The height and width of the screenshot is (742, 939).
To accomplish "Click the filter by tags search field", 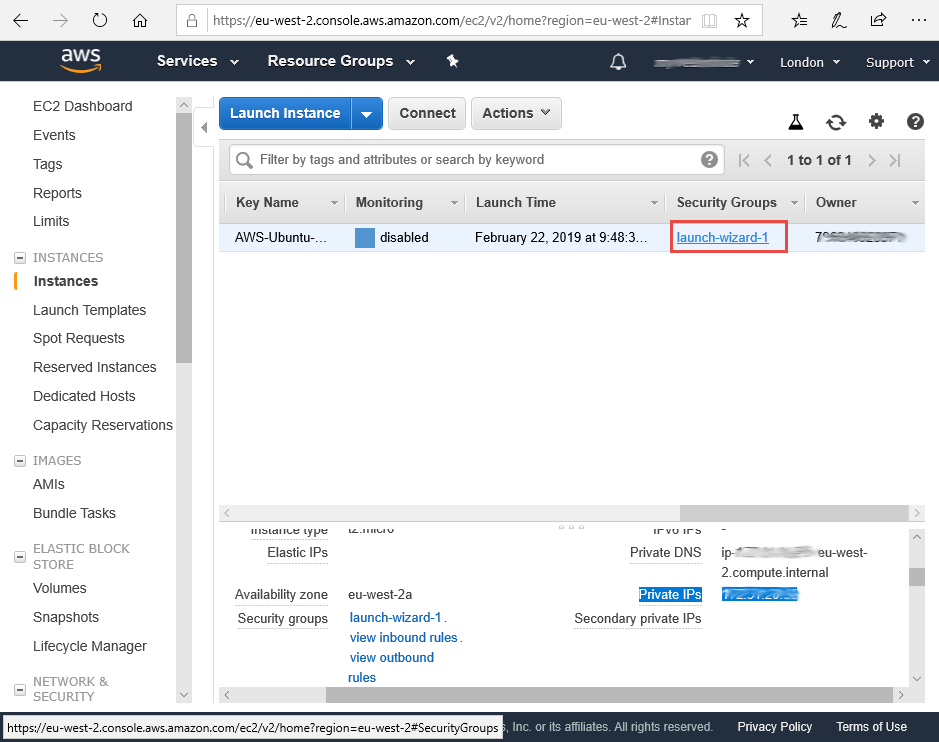I will 477,160.
